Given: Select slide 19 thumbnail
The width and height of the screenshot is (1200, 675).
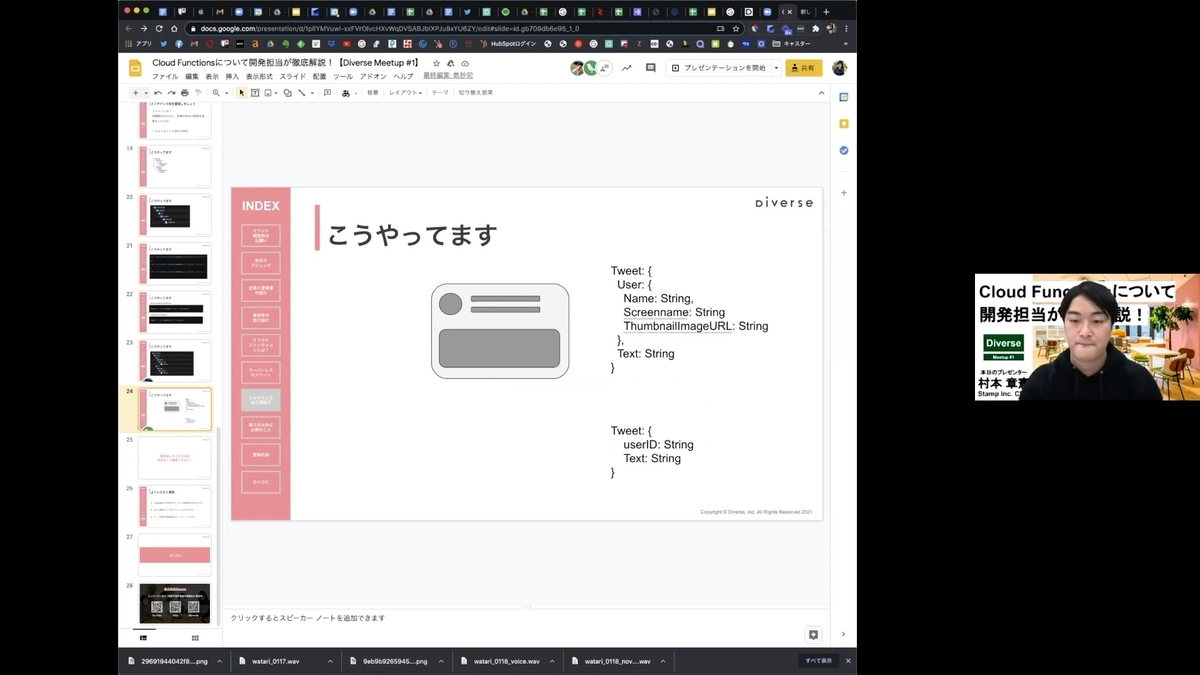Looking at the screenshot, I should [174, 166].
